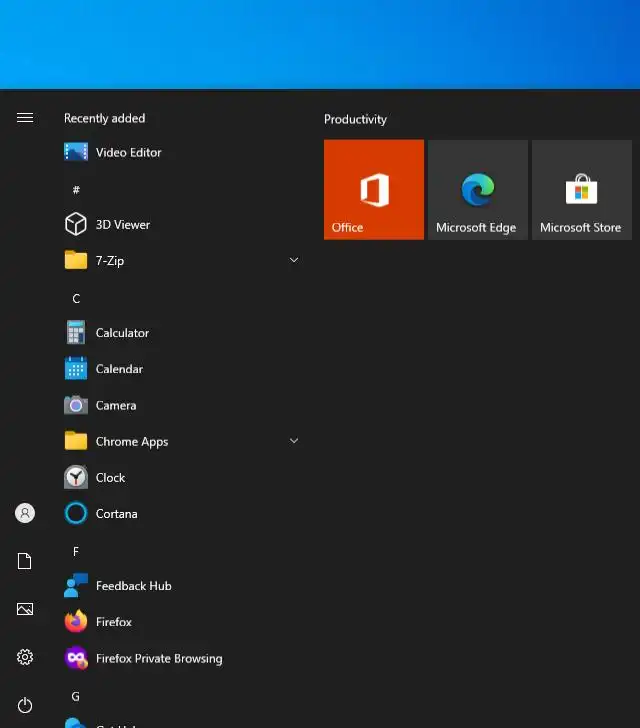Open Feedback Hub

coord(181,586)
